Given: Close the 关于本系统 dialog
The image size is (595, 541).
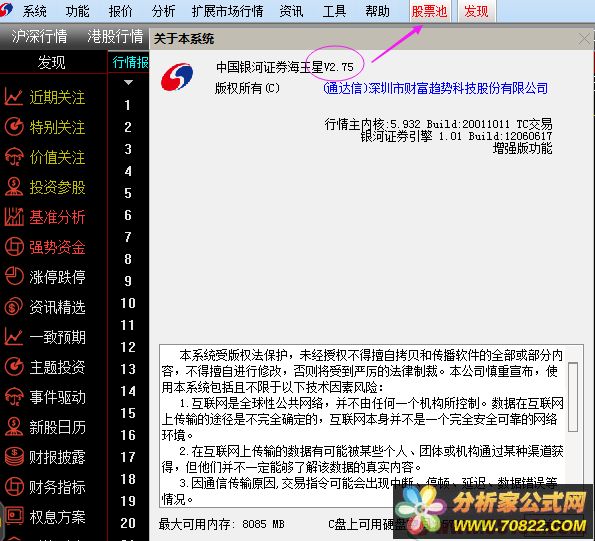Looking at the screenshot, I should pyautogui.click(x=584, y=39).
